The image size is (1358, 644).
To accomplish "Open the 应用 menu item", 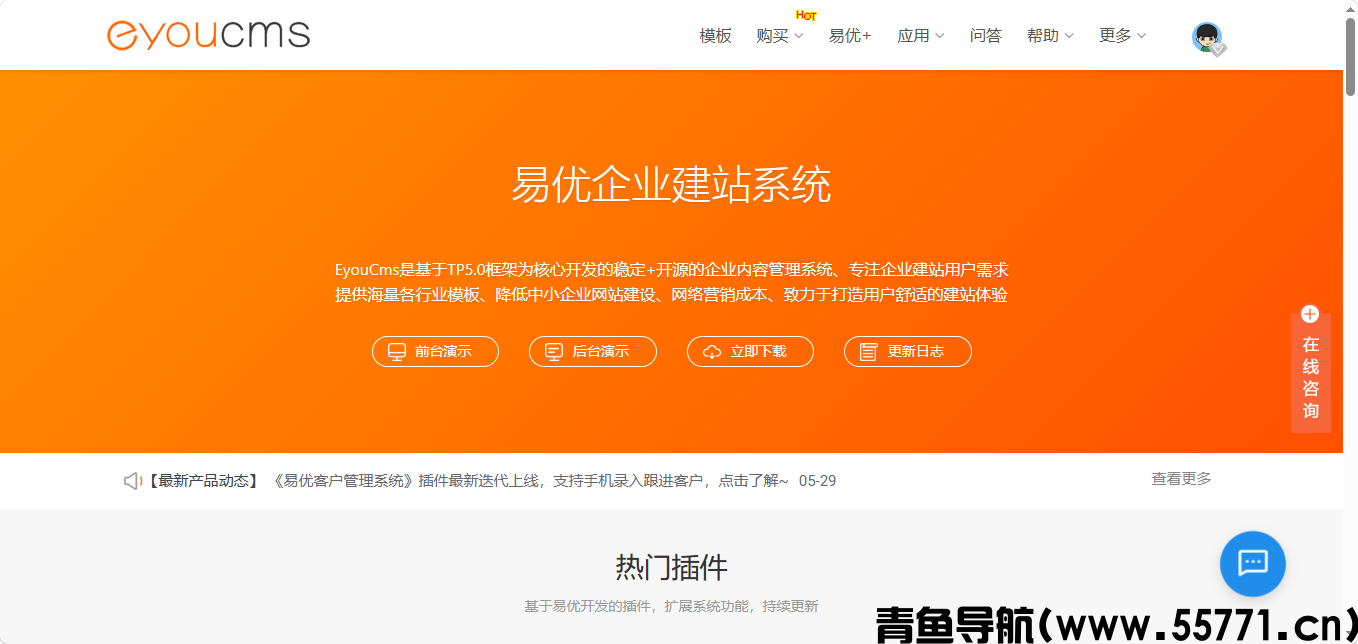I will coord(913,36).
